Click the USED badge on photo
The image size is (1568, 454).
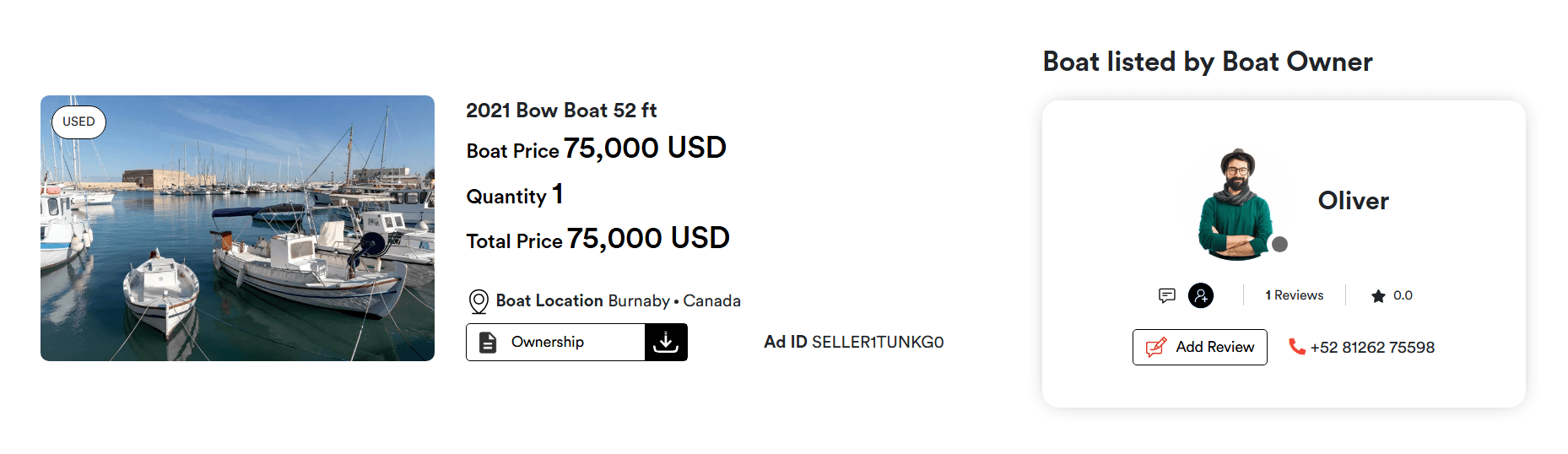pyautogui.click(x=78, y=122)
